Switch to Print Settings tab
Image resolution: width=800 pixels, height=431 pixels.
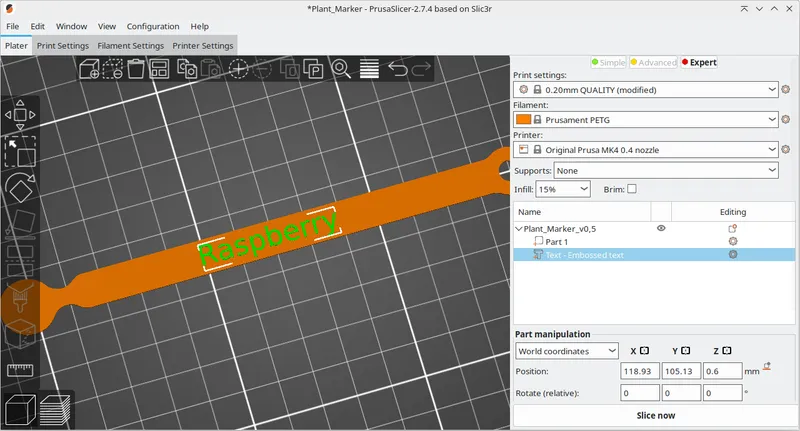(63, 45)
